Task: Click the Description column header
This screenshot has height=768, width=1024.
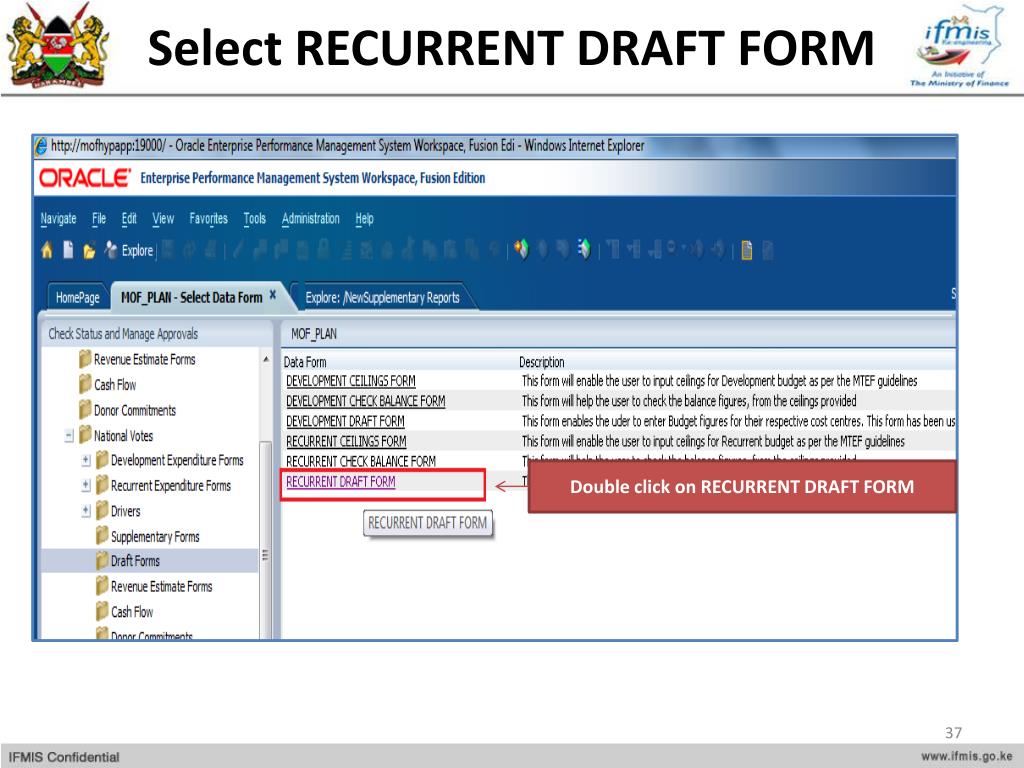Action: (x=541, y=362)
